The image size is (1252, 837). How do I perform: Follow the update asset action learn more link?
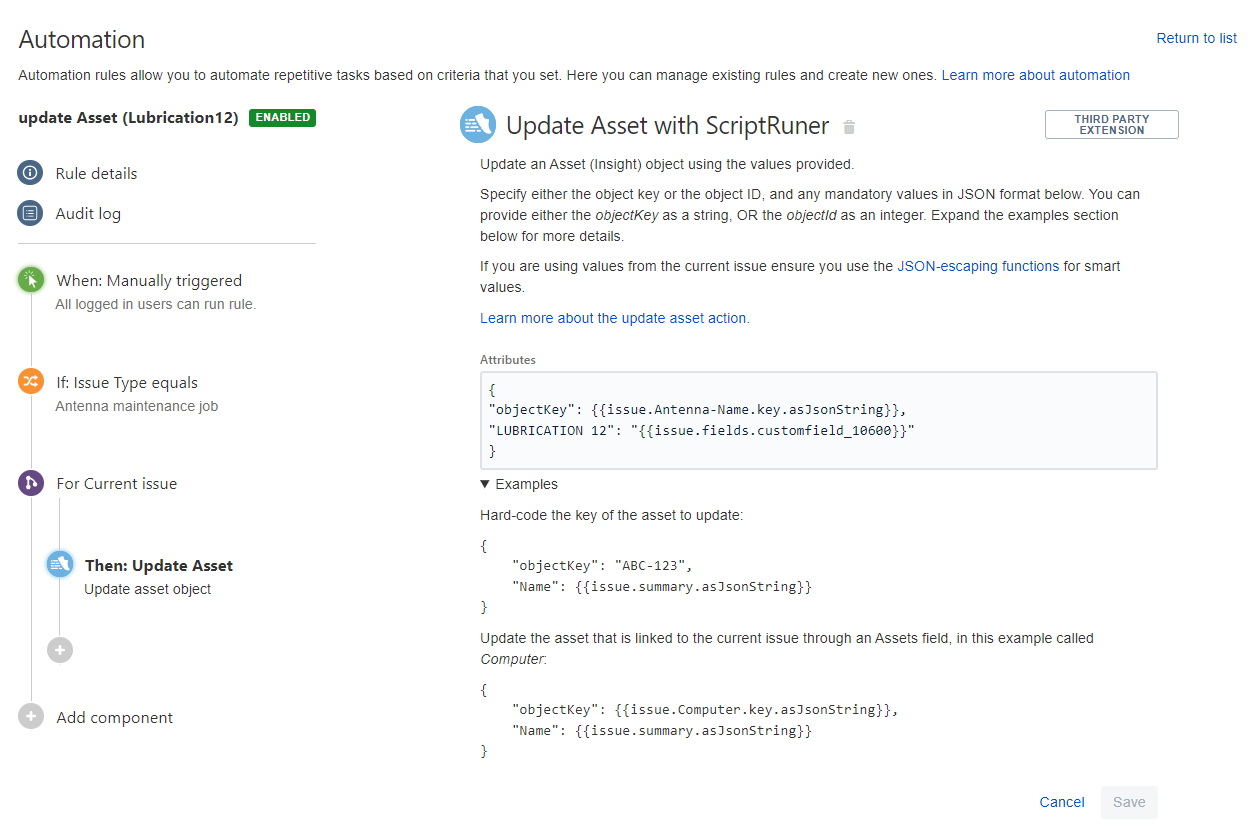[614, 317]
